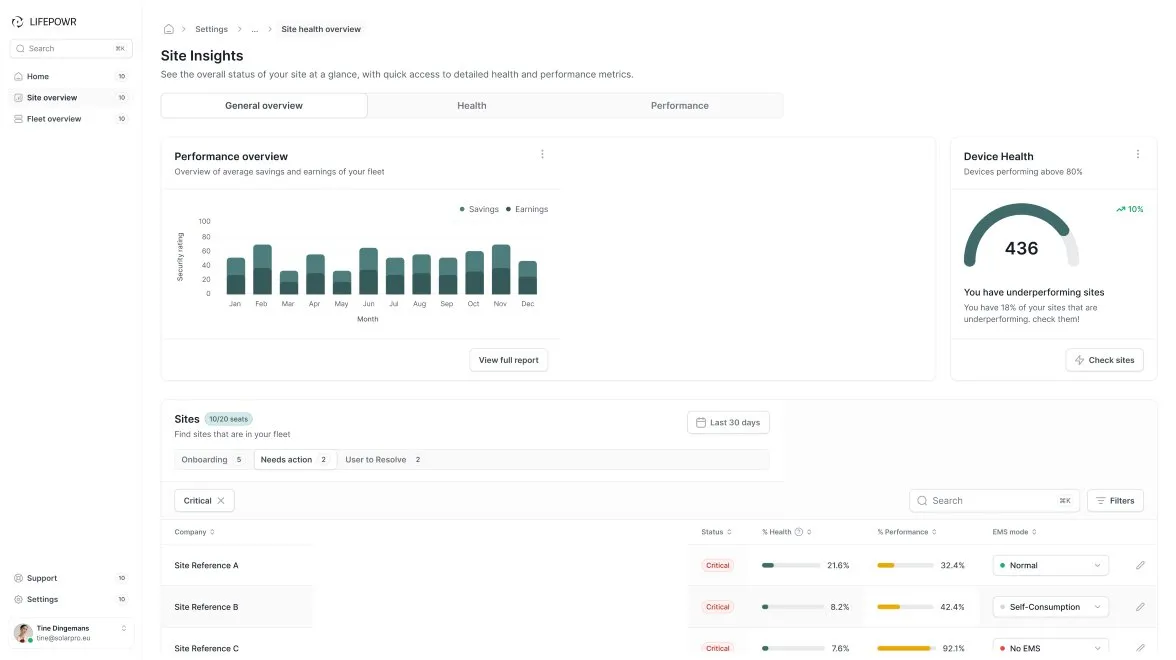The image size is (1176, 660).
Task: Select the Onboarding sites tab
Action: 212,460
